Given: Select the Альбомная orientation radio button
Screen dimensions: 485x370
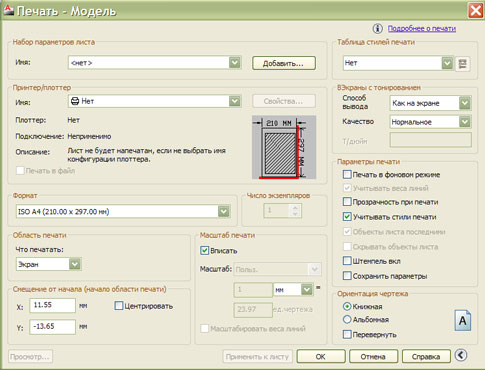Looking at the screenshot, I should coord(347,319).
